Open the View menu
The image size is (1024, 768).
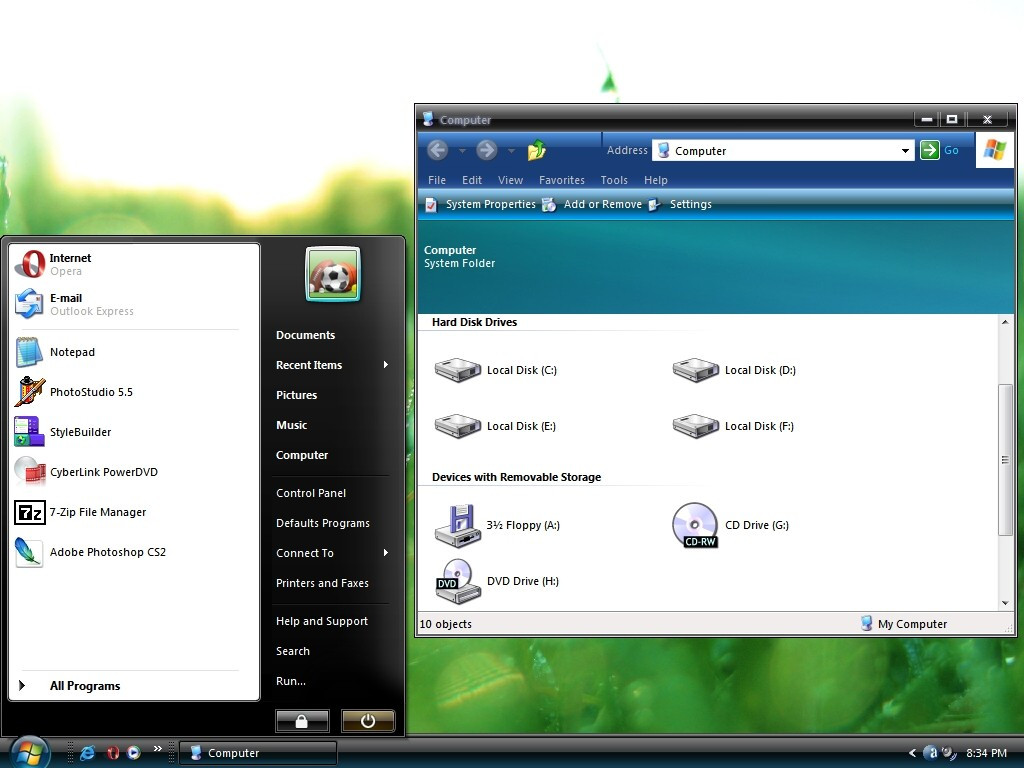coord(510,180)
